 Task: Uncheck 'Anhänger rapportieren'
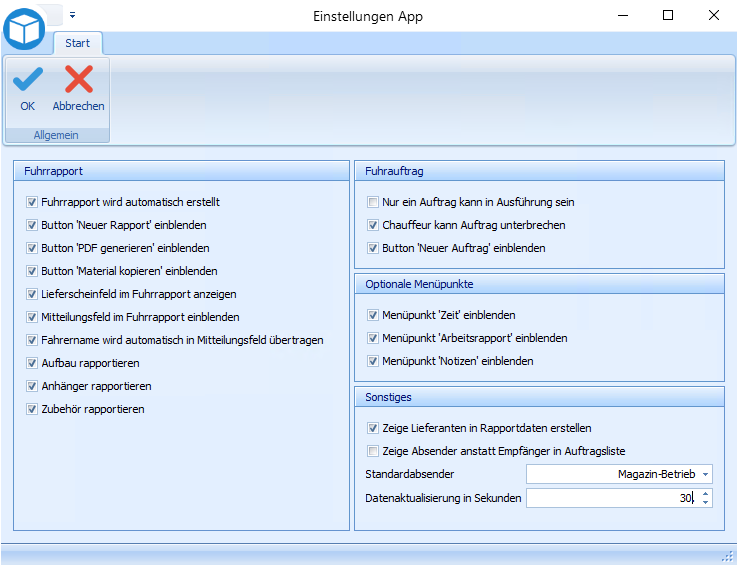(31, 386)
